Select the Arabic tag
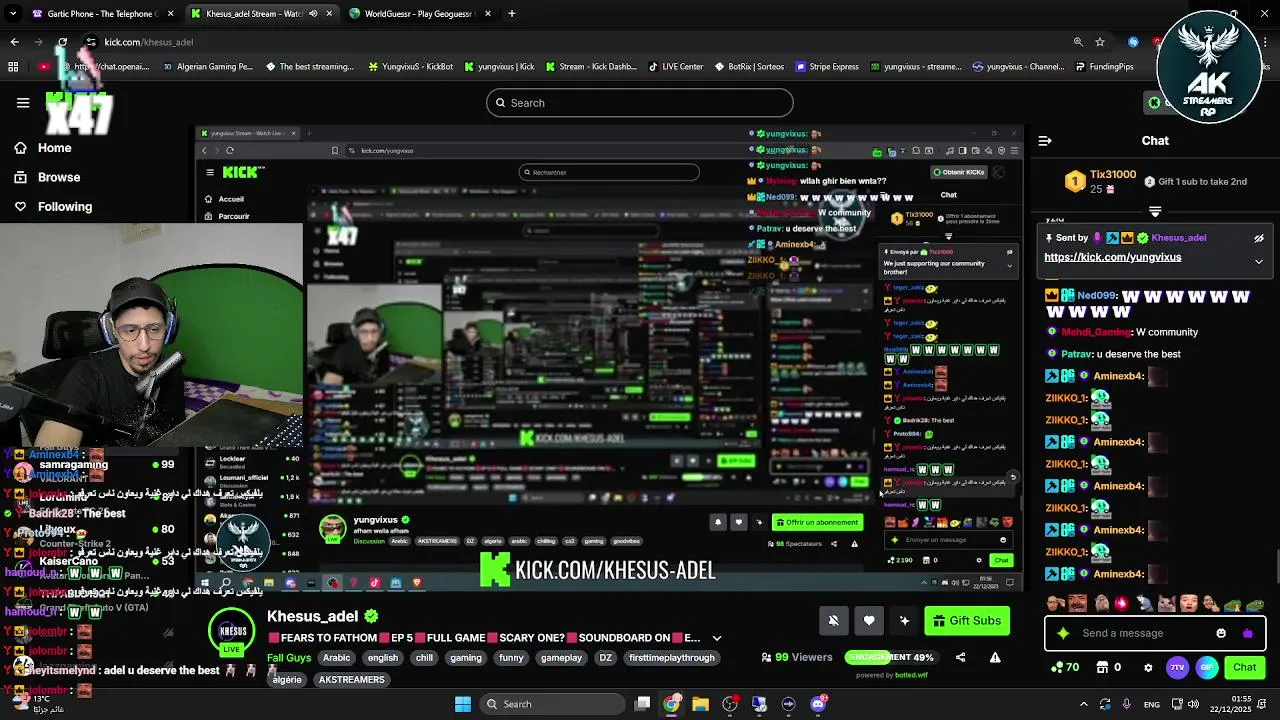 (337, 658)
